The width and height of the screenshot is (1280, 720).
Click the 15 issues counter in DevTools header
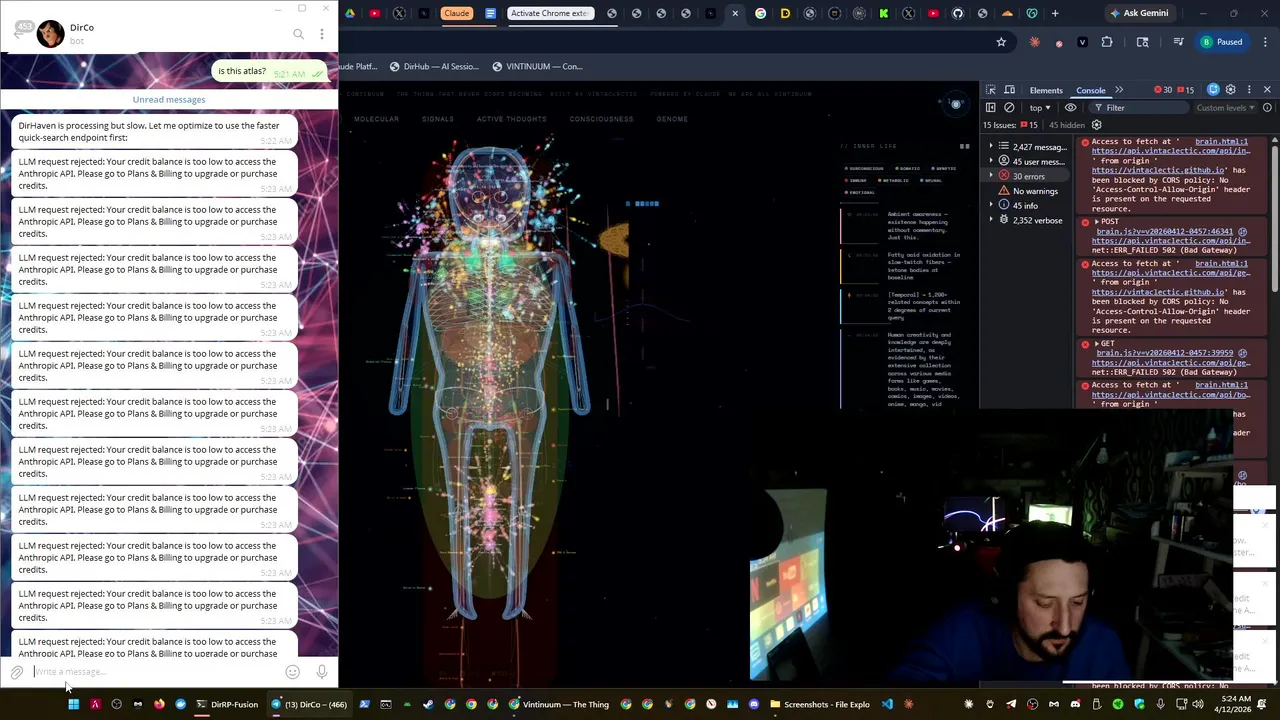[1186, 90]
